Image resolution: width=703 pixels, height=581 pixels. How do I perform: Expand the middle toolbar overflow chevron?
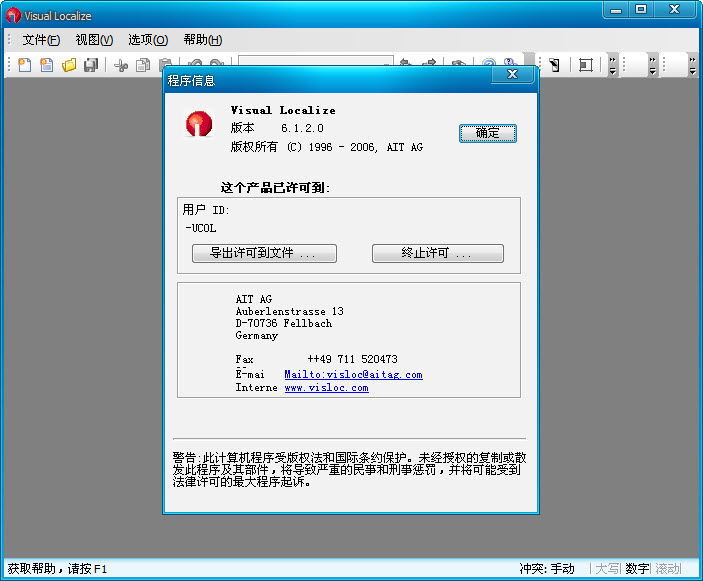pyautogui.click(x=653, y=65)
